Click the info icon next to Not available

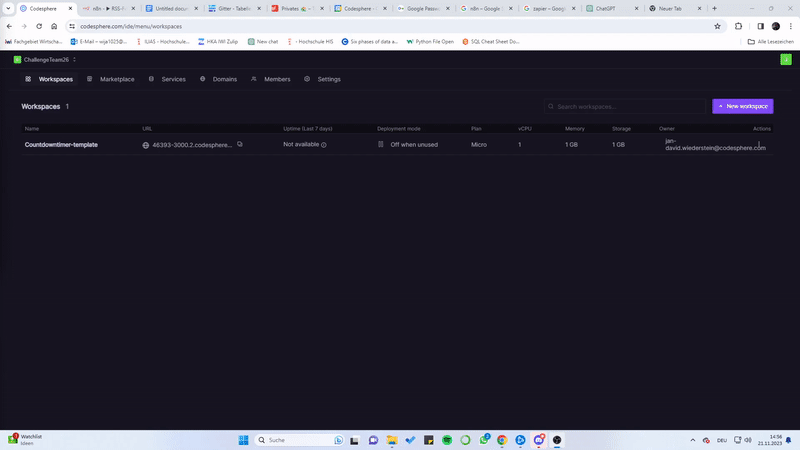pyautogui.click(x=324, y=145)
